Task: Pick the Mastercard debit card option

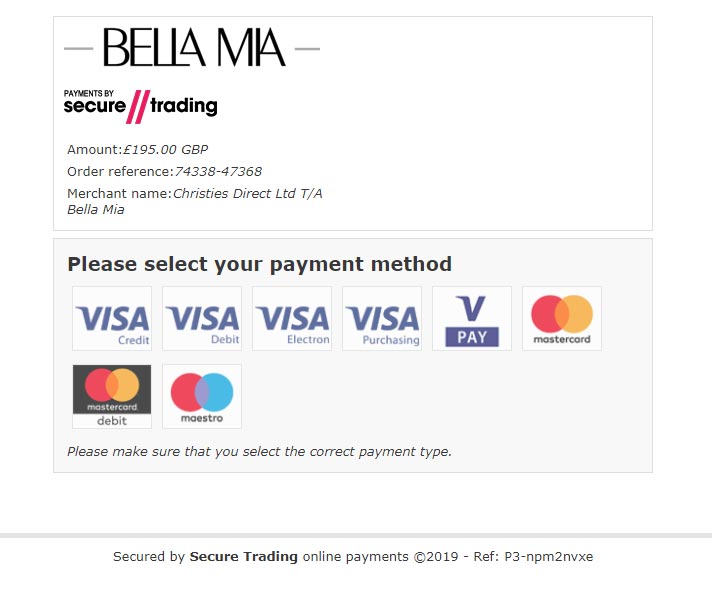Action: point(112,396)
